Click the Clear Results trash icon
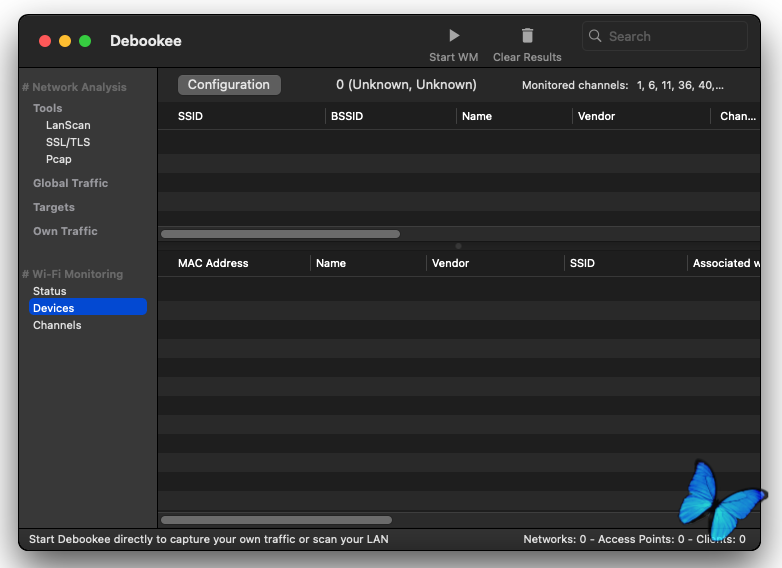Viewport: 782px width, 568px height. [527, 36]
